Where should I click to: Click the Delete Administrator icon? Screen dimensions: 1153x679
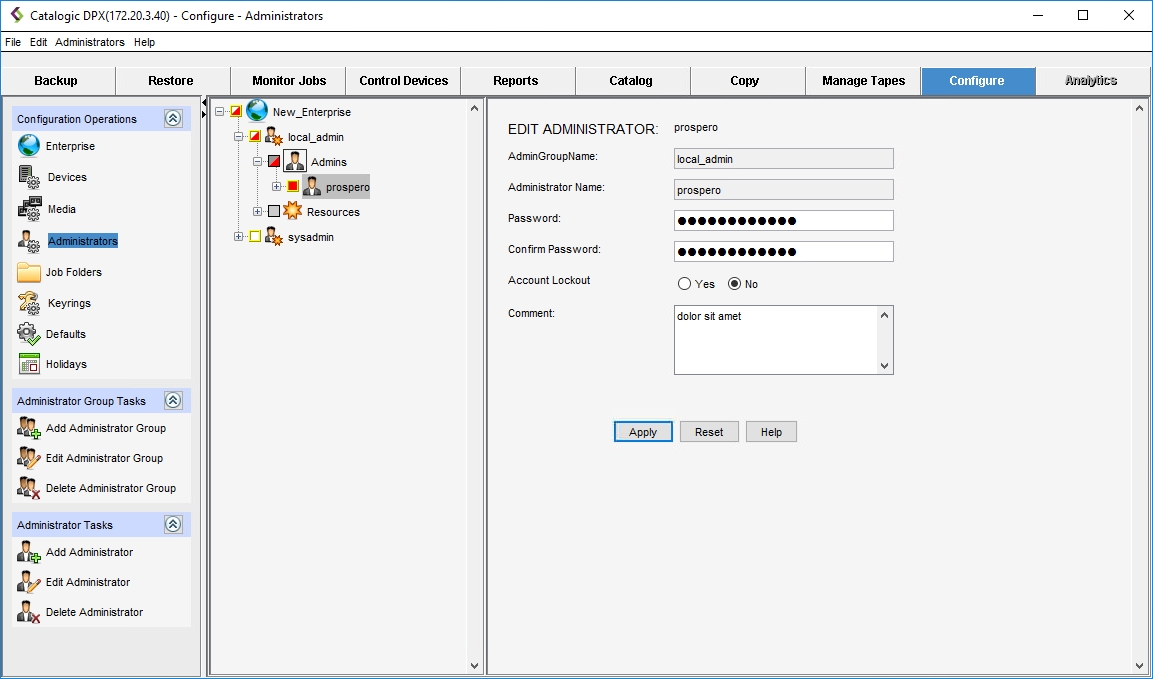coord(29,612)
